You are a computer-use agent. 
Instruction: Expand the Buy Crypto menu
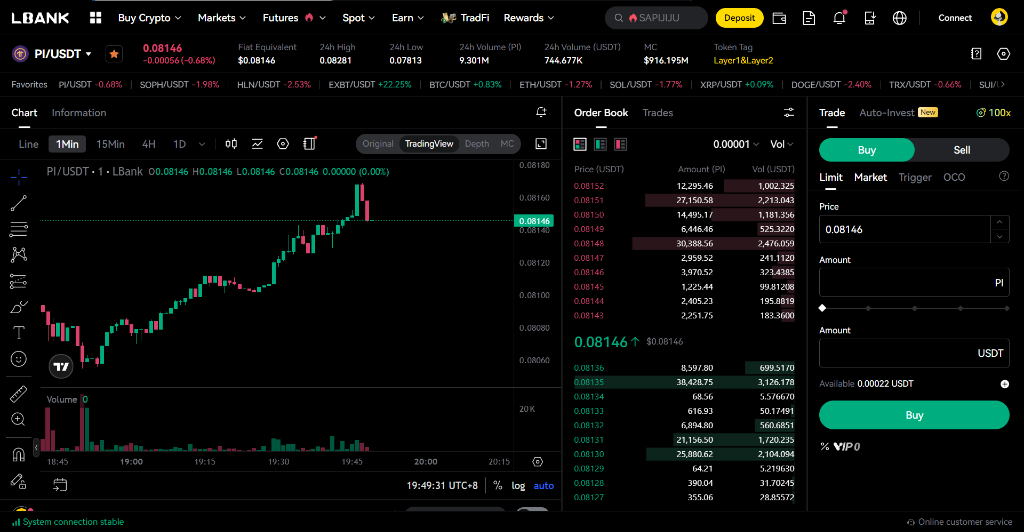click(150, 18)
